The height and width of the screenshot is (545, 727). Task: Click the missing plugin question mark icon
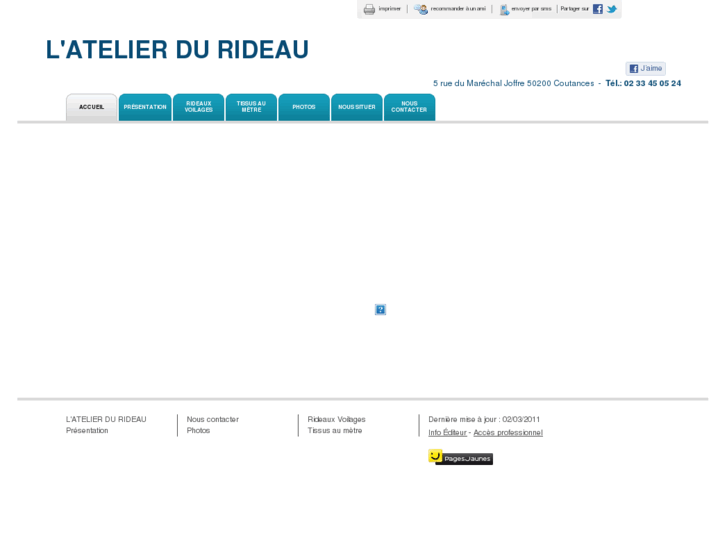pos(380,309)
